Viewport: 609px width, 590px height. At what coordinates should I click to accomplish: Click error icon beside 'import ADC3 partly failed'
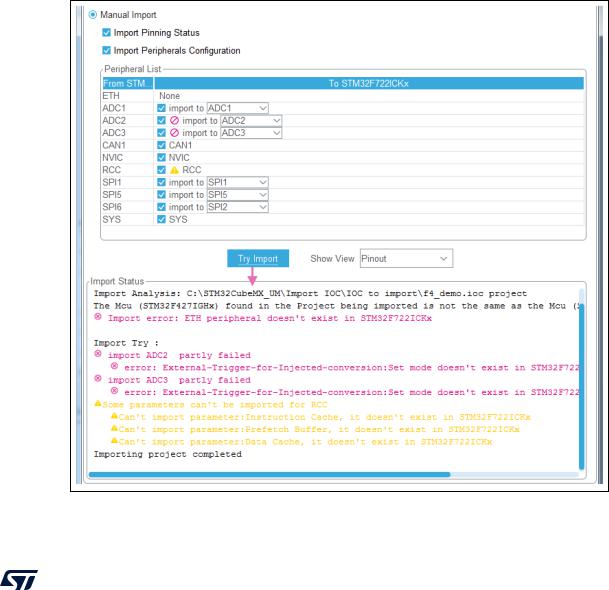[98, 379]
